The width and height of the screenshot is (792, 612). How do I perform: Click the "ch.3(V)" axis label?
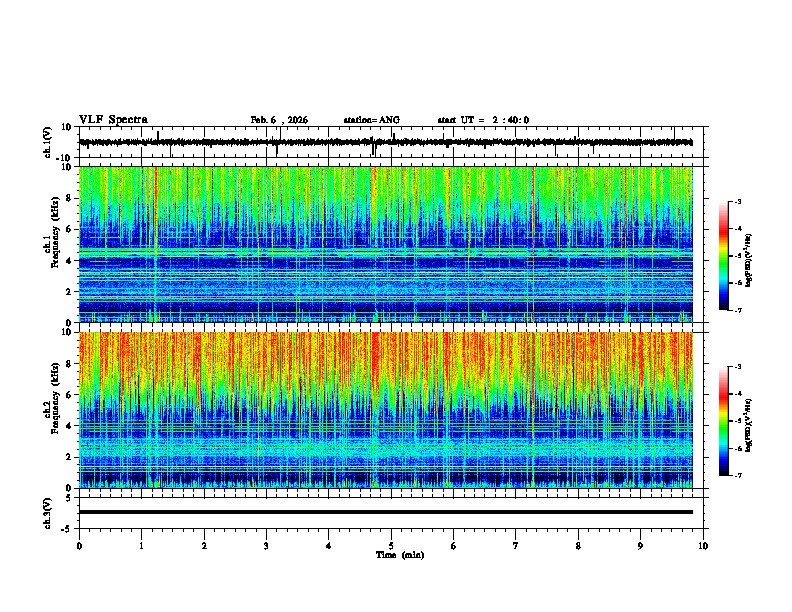click(48, 513)
